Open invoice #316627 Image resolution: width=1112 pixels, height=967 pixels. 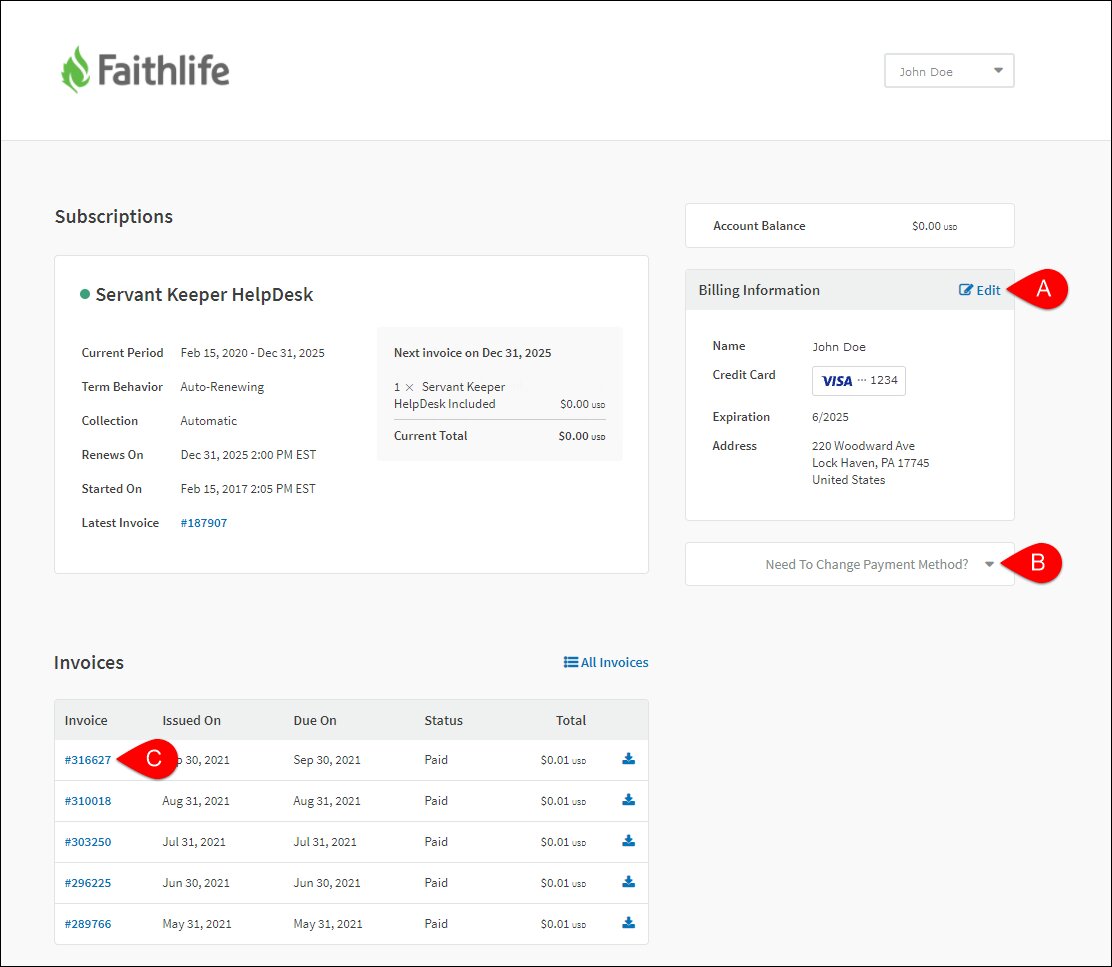coord(87,759)
